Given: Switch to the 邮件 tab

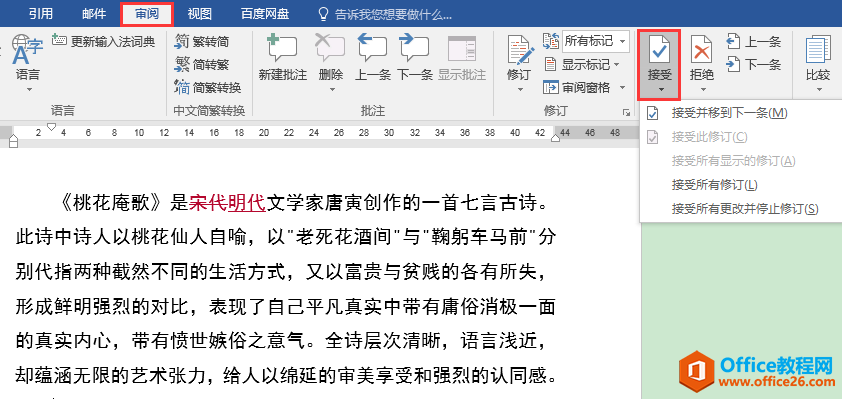Looking at the screenshot, I should [x=94, y=14].
